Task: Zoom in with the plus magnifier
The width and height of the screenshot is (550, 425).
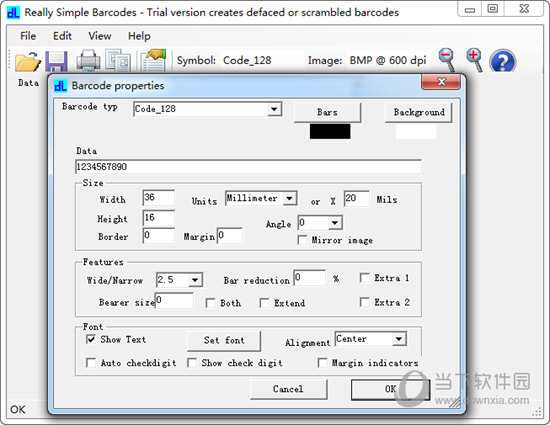Action: 474,60
